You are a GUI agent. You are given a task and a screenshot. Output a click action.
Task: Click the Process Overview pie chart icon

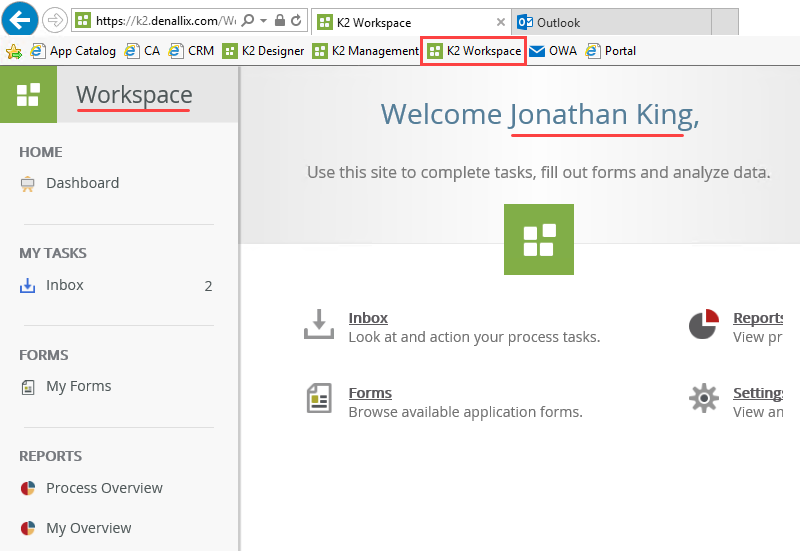pyautogui.click(x=28, y=488)
